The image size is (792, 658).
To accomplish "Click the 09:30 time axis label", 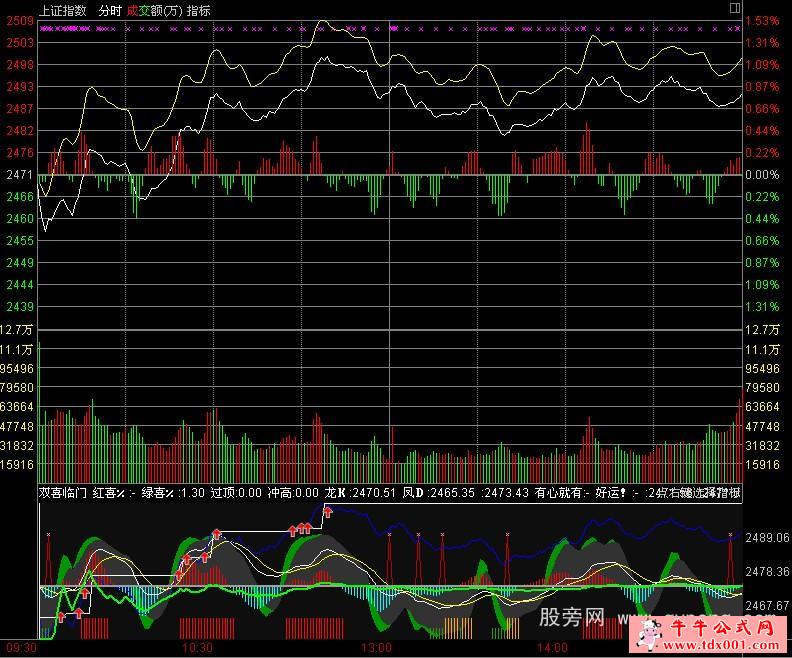I will coord(21,648).
